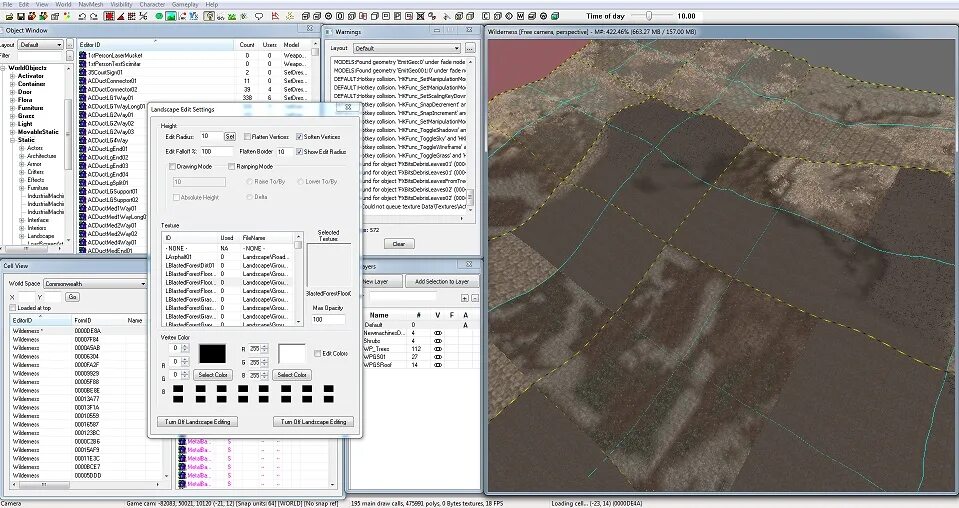Enable the Flatten Vertices checkbox
The height and width of the screenshot is (508, 959).
click(247, 136)
